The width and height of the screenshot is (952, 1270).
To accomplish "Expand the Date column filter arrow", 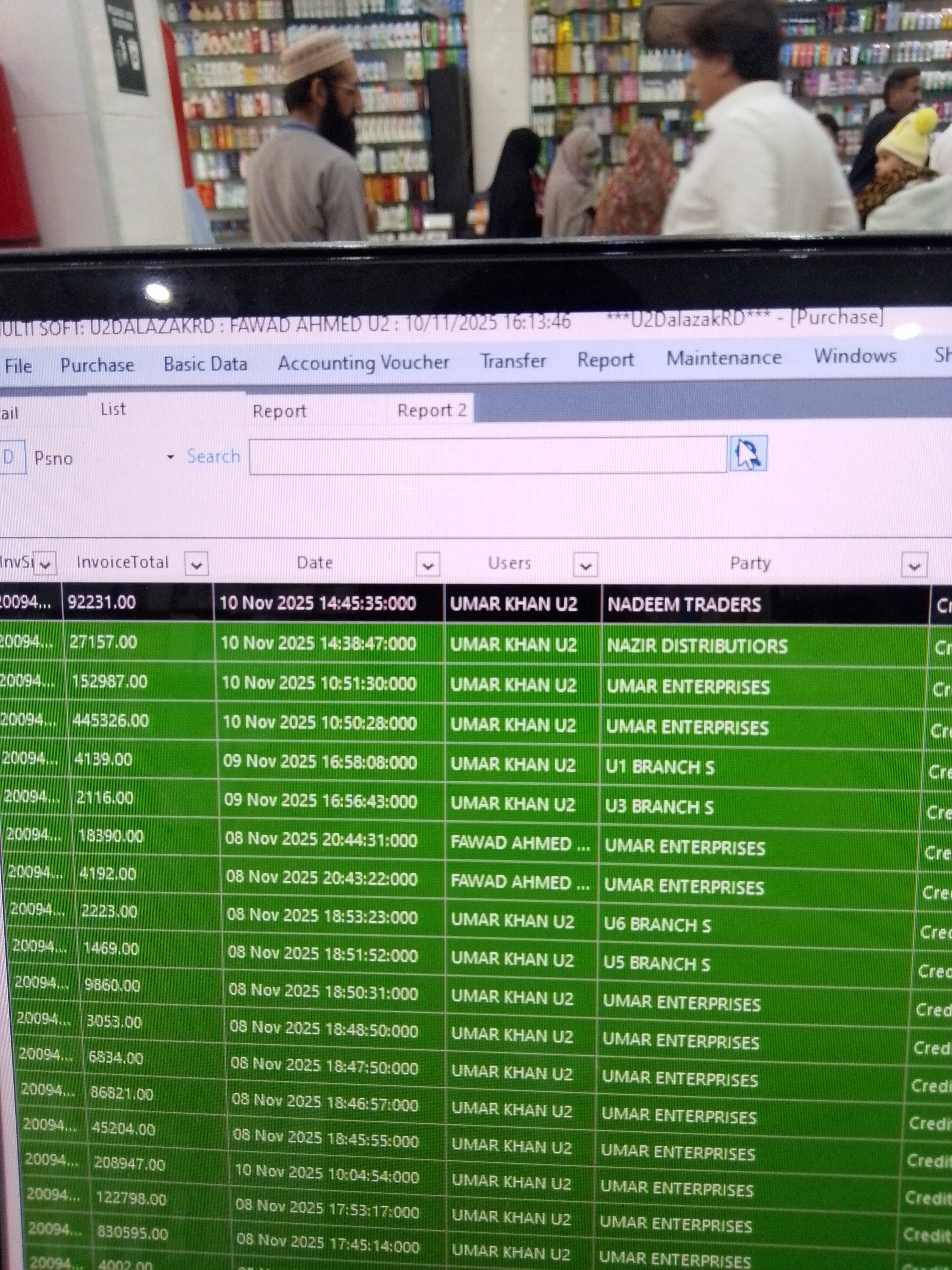I will [427, 565].
